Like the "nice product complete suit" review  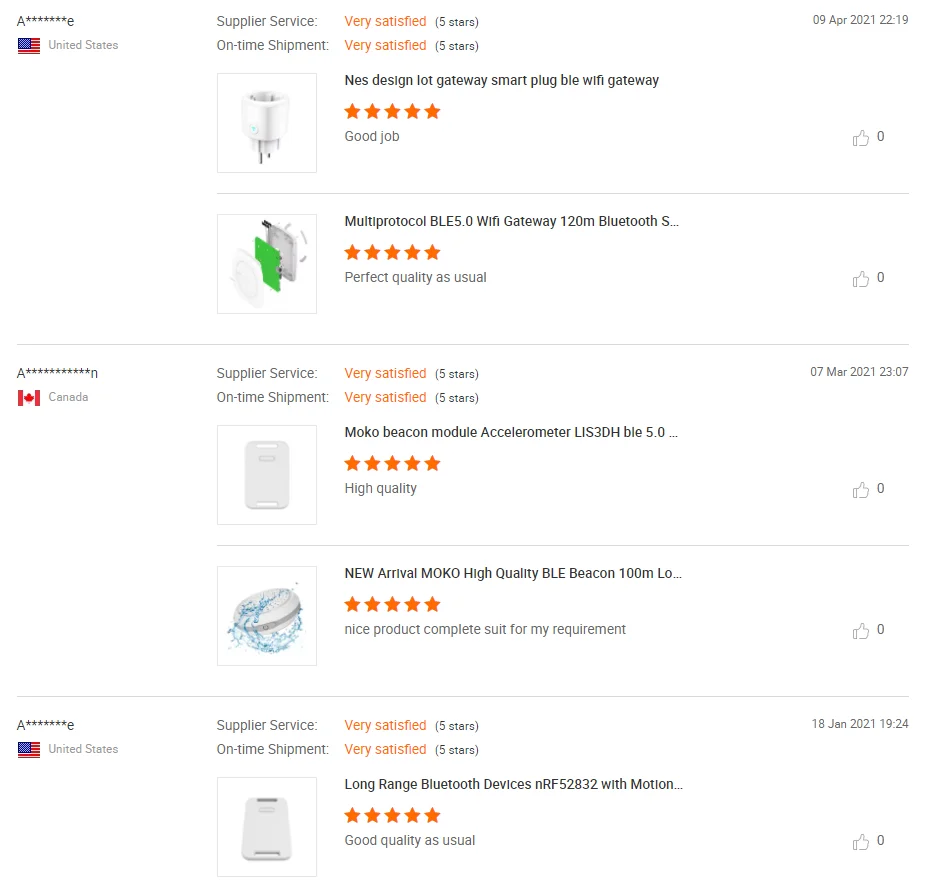click(860, 631)
